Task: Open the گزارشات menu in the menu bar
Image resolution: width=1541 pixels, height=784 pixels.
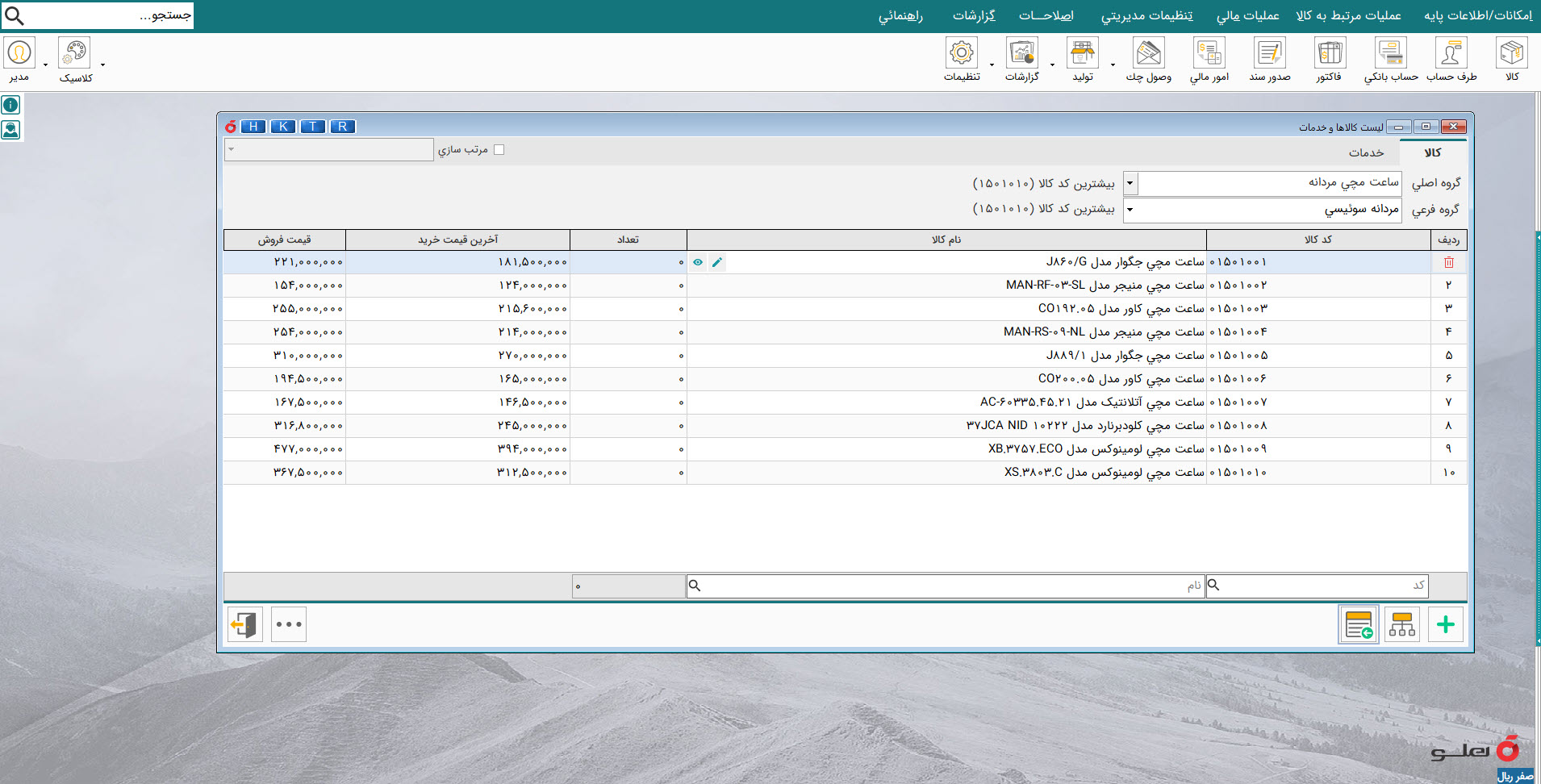Action: click(x=974, y=15)
